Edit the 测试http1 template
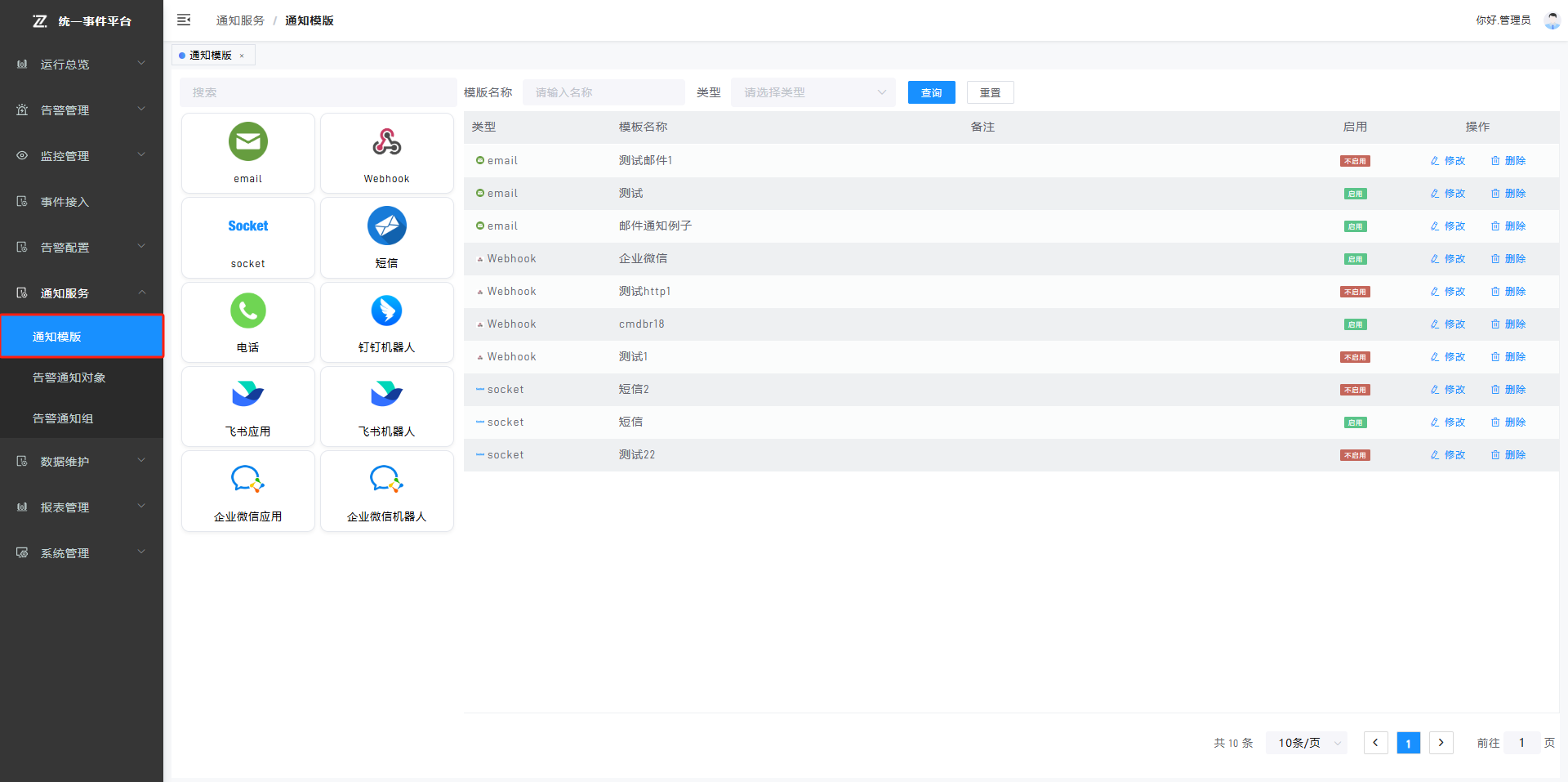 (x=1448, y=292)
